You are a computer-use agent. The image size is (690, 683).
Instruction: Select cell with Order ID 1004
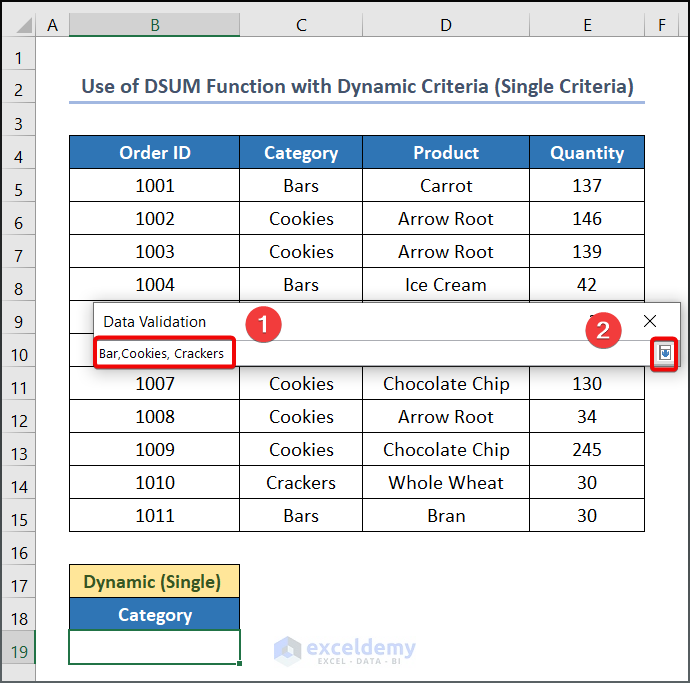click(x=154, y=285)
